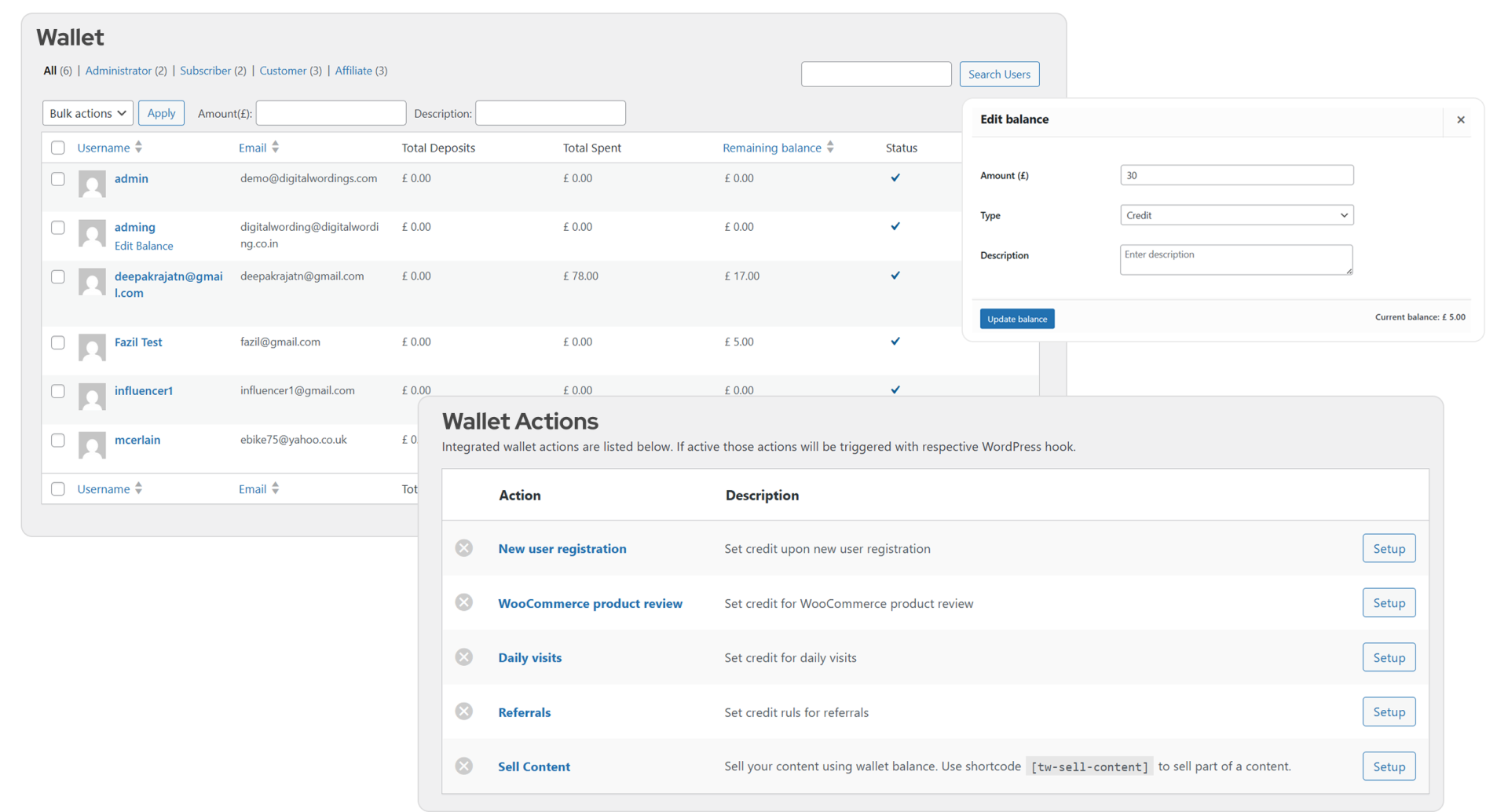Filter users by Affiliate role

353,71
